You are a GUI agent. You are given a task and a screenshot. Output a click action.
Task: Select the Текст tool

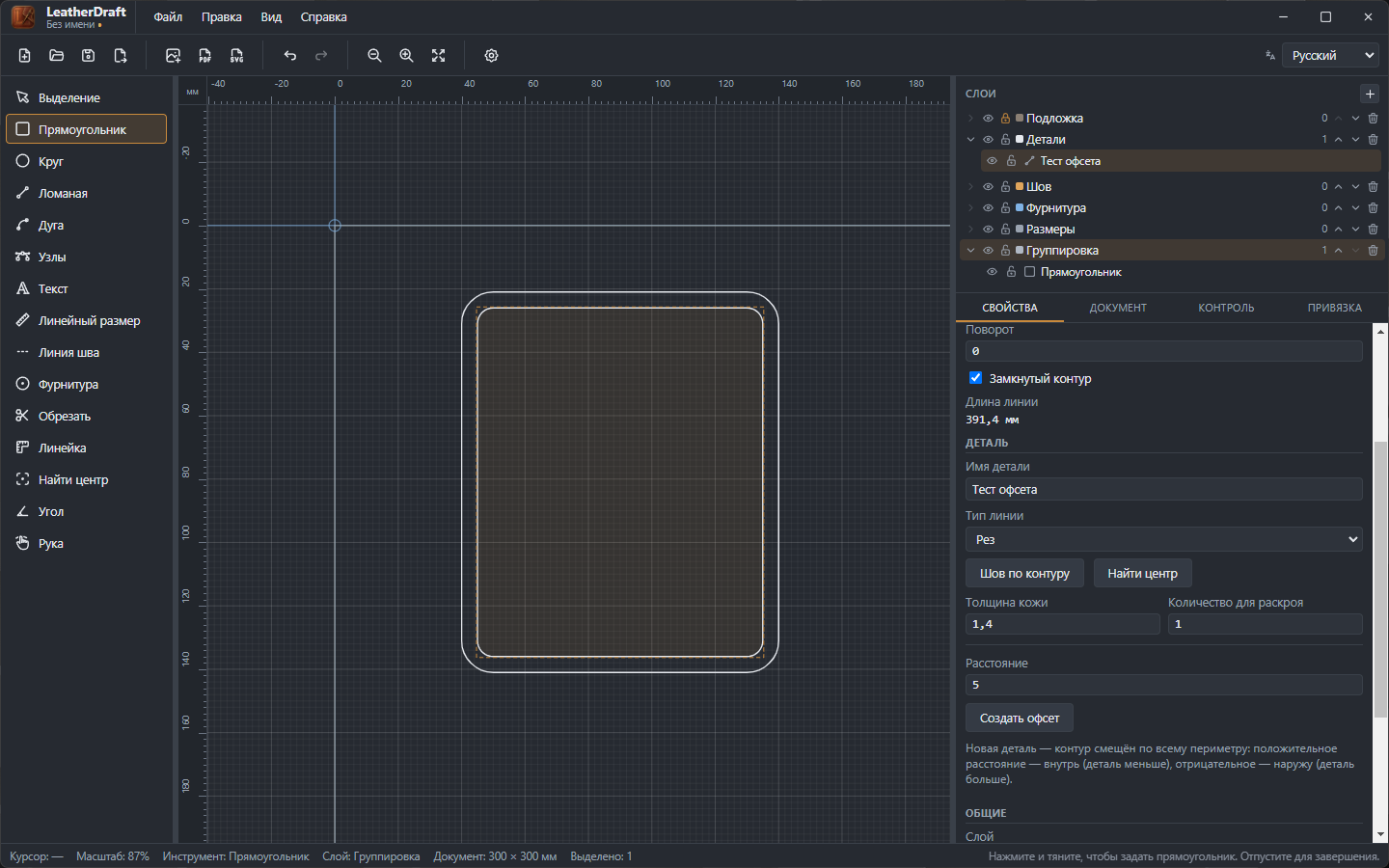tap(87, 288)
